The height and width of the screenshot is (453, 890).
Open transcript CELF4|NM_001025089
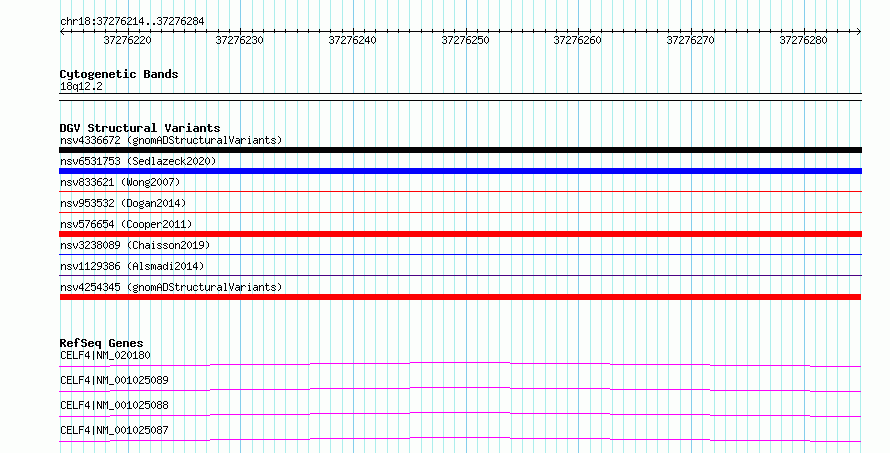tap(114, 380)
